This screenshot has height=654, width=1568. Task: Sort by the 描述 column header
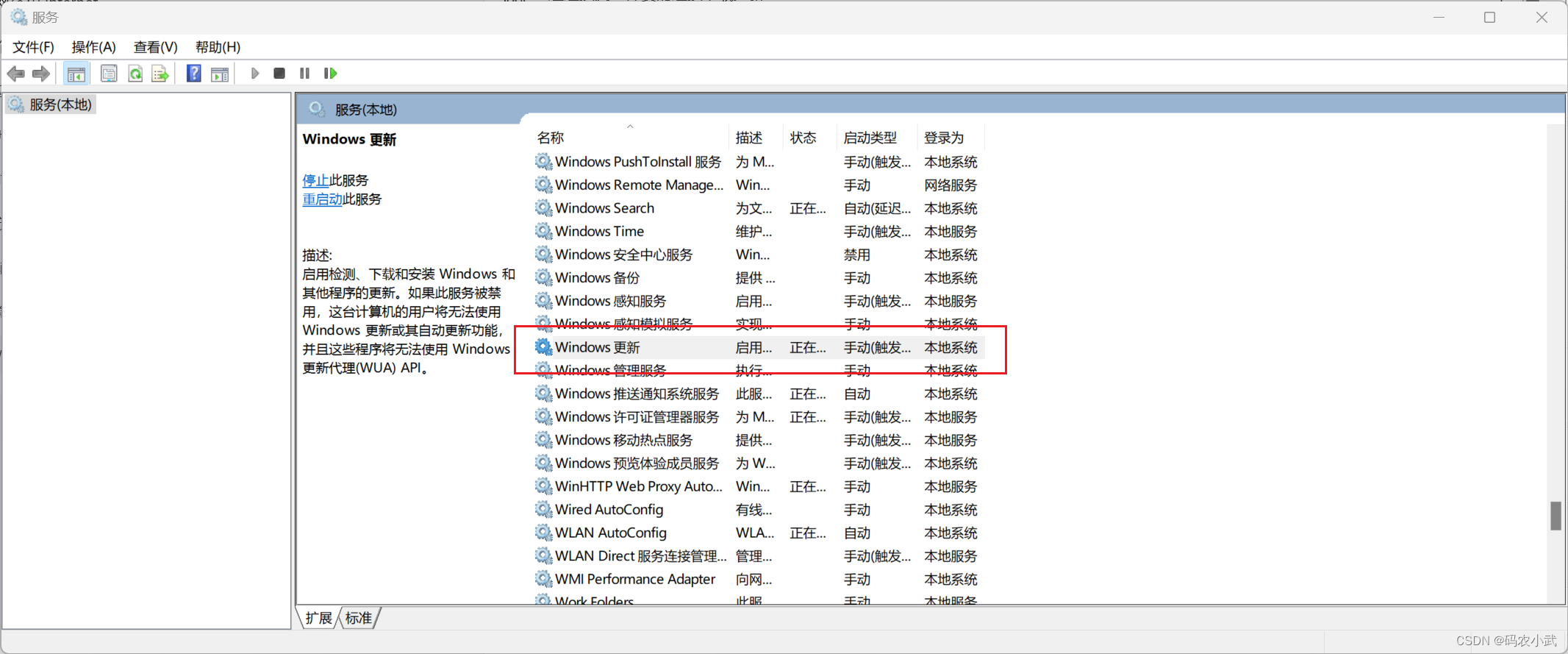(756, 138)
